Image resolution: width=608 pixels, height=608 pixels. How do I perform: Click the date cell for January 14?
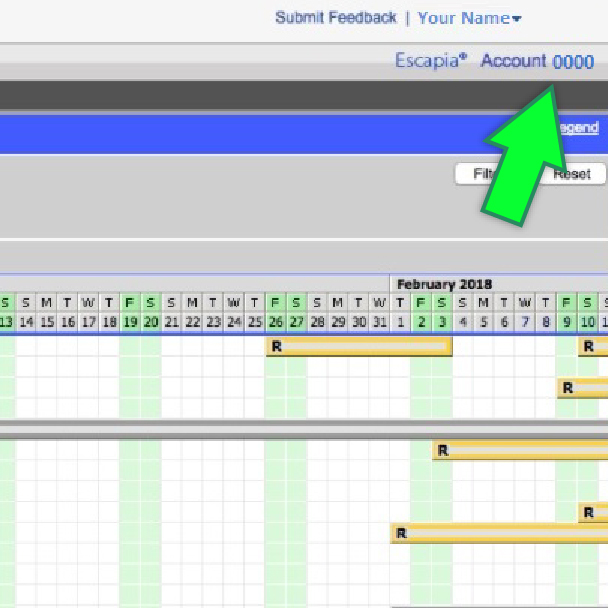[x=26, y=322]
